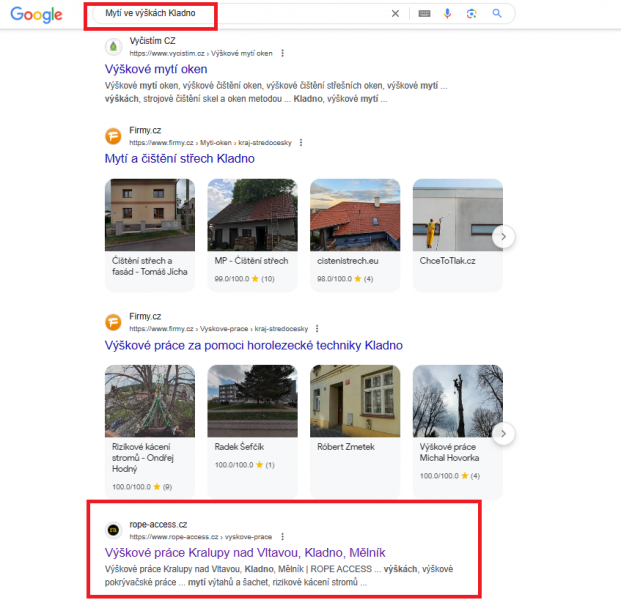The width and height of the screenshot is (621, 600).
Task: Click the firmy.cz Vyskove-prace breadcrumb URL
Action: [x=219, y=329]
